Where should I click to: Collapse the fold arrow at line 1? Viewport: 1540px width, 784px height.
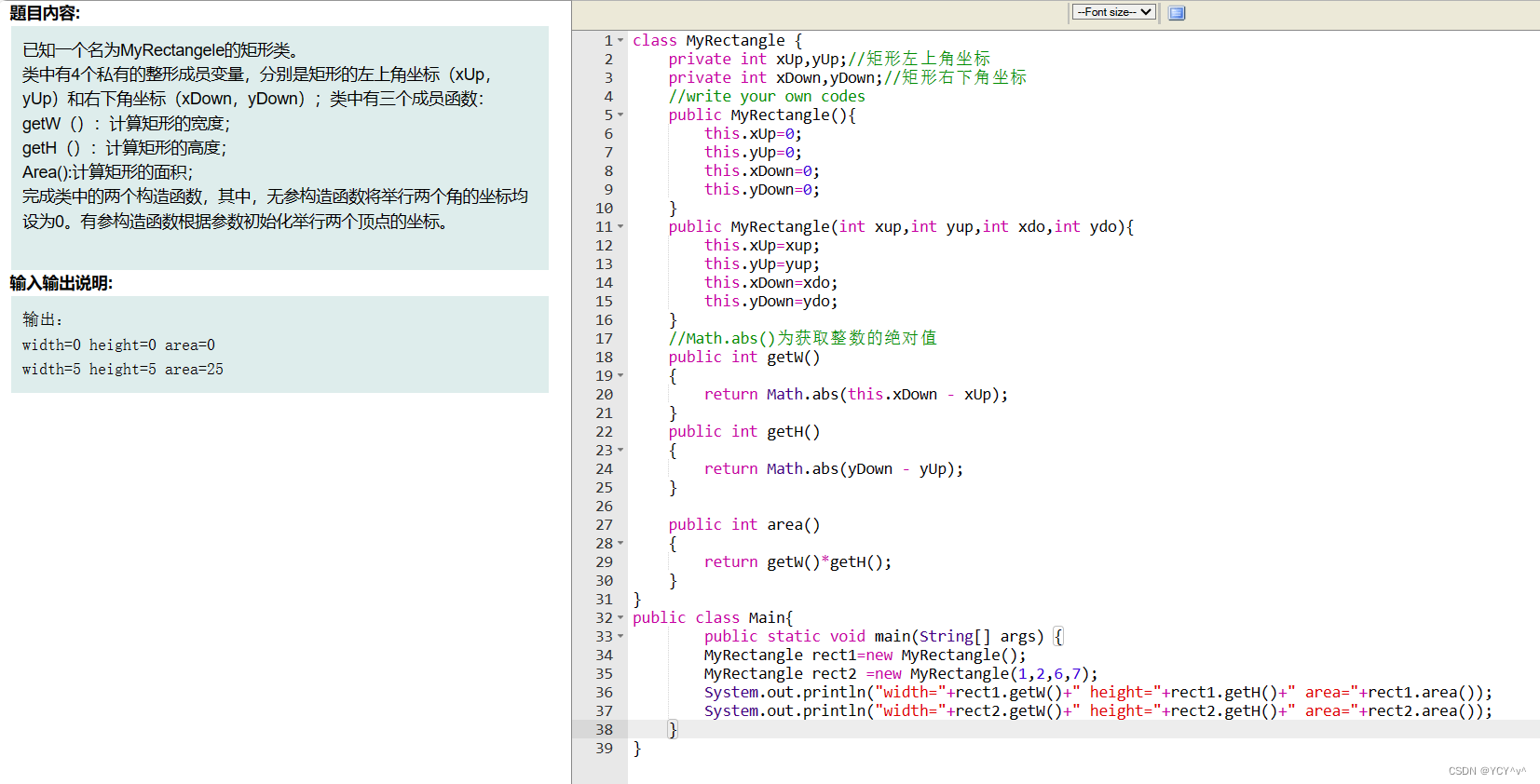[x=620, y=41]
